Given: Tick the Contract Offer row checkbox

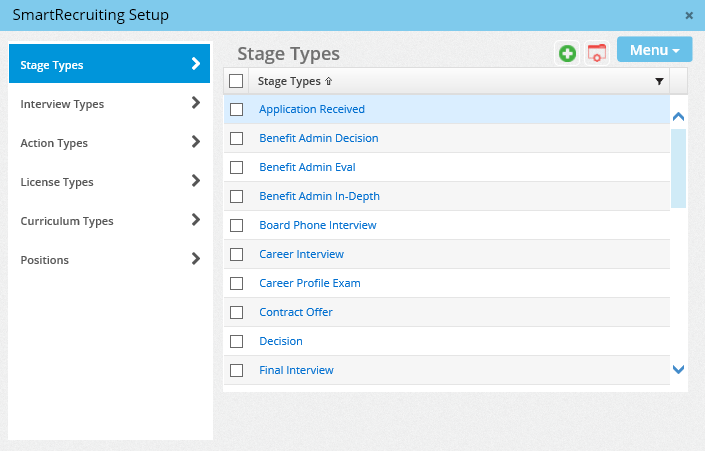Looking at the screenshot, I should click(x=237, y=312).
